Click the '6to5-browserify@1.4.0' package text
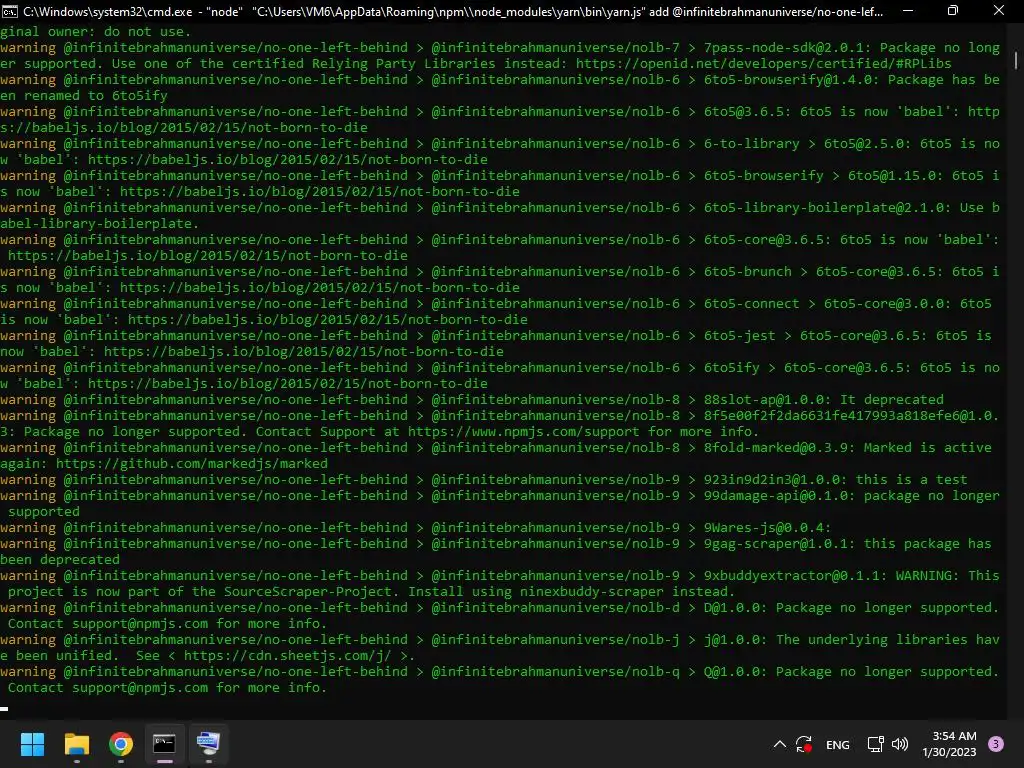Image resolution: width=1024 pixels, height=768 pixels. (x=792, y=80)
